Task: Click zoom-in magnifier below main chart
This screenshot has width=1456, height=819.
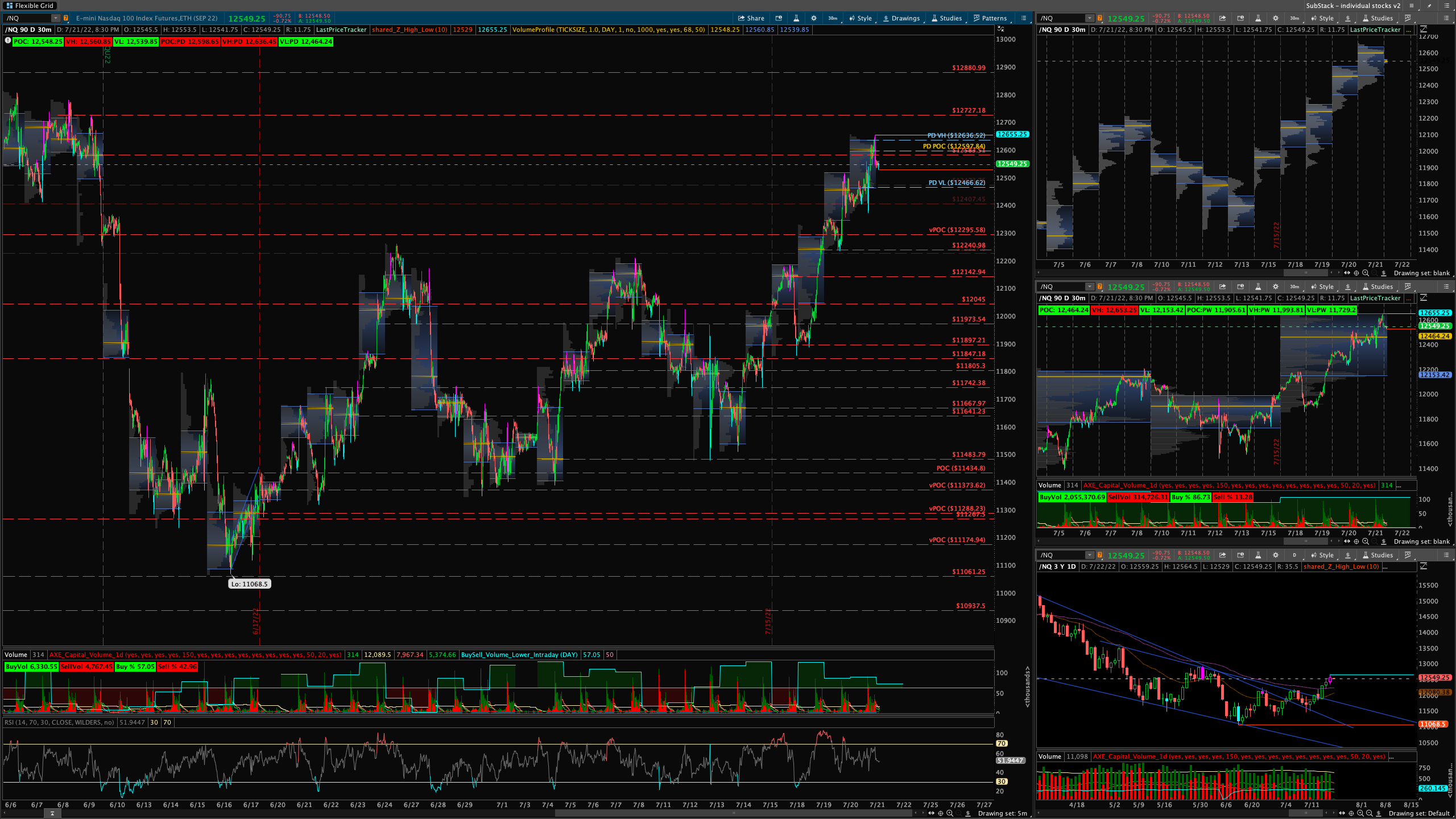Action: pos(949,813)
